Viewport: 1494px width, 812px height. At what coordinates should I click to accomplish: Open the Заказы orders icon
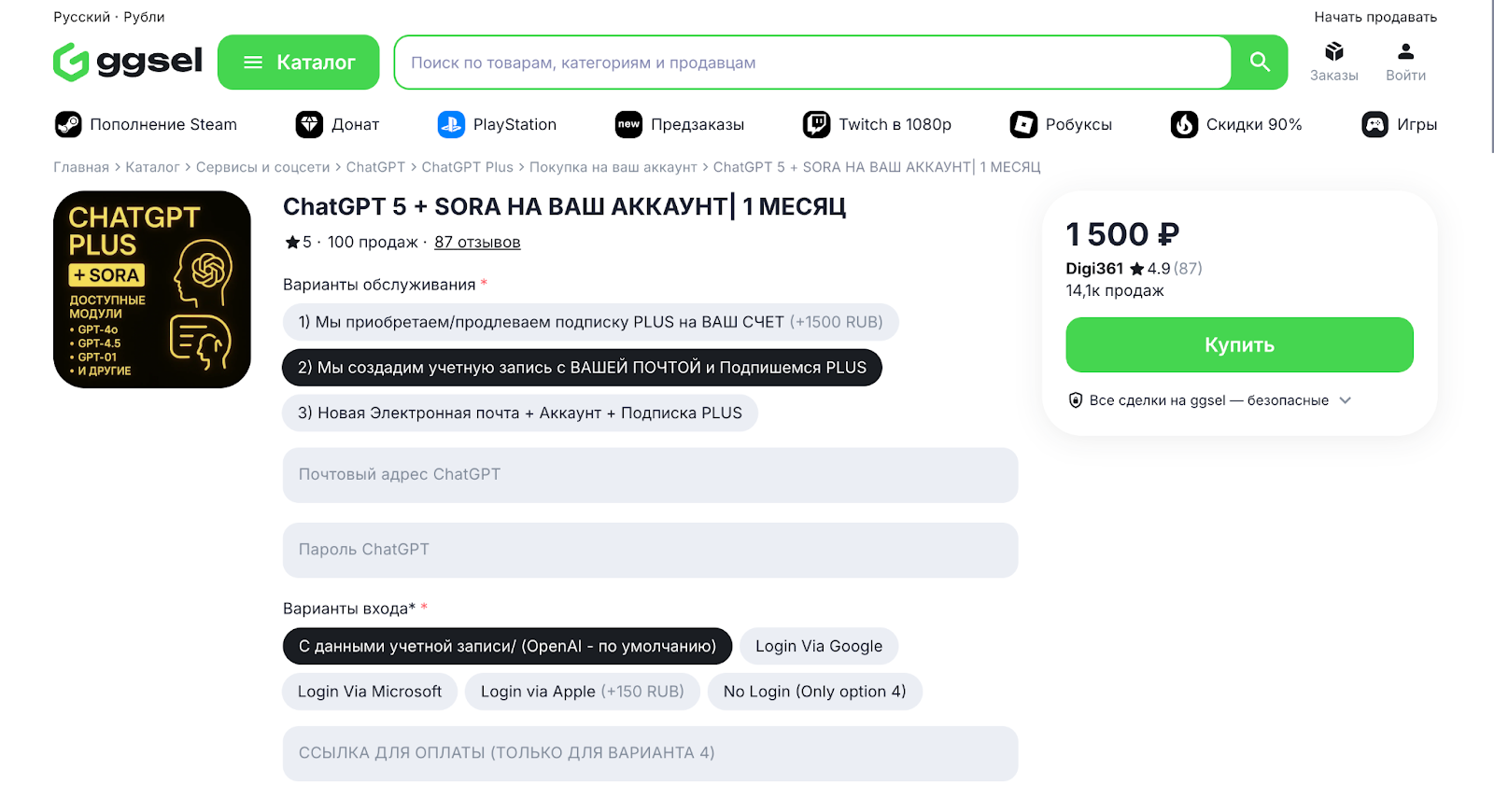pos(1333,52)
